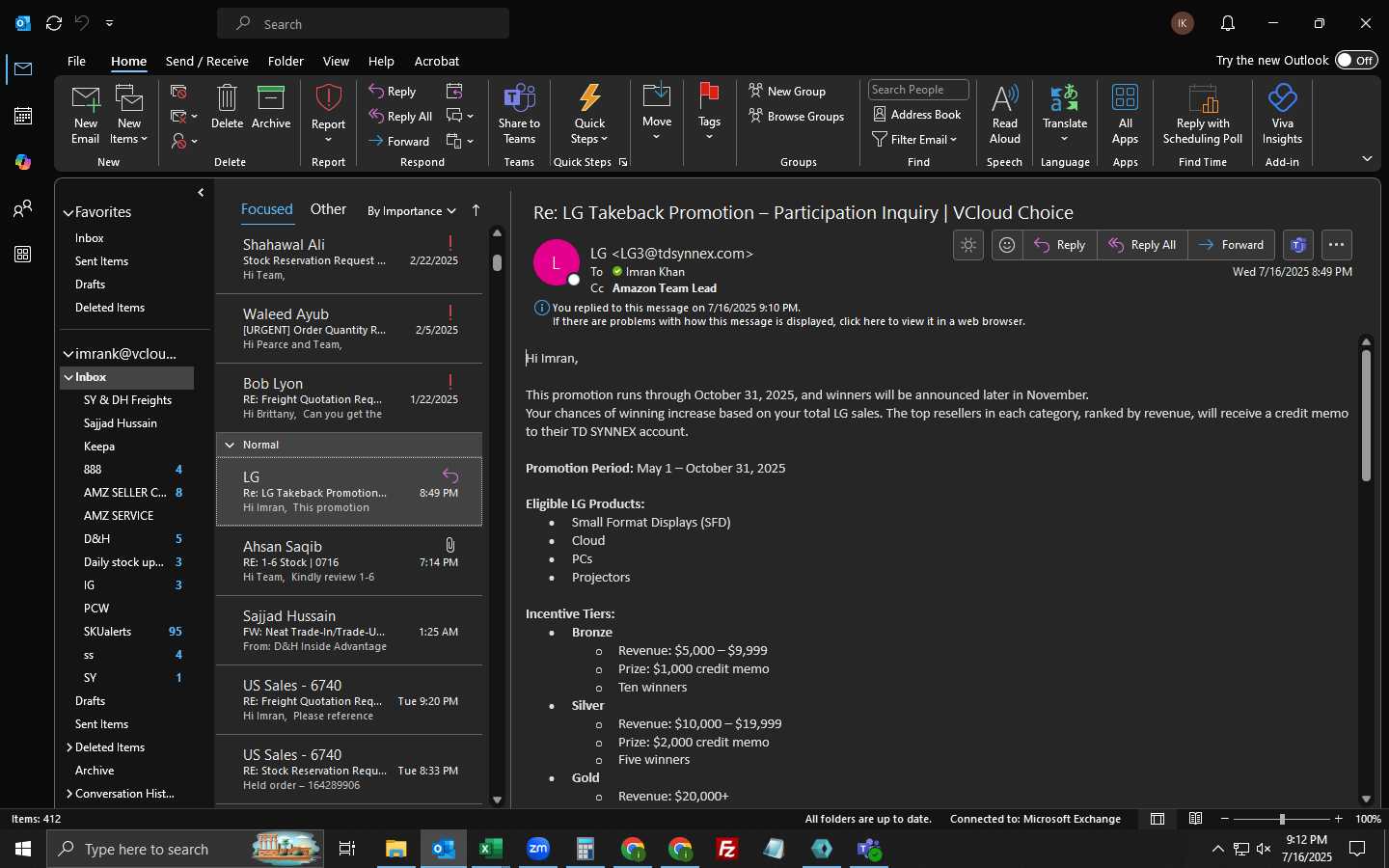Open Copilot icon in left sidebar
This screenshot has width=1389, height=868.
coord(23,162)
